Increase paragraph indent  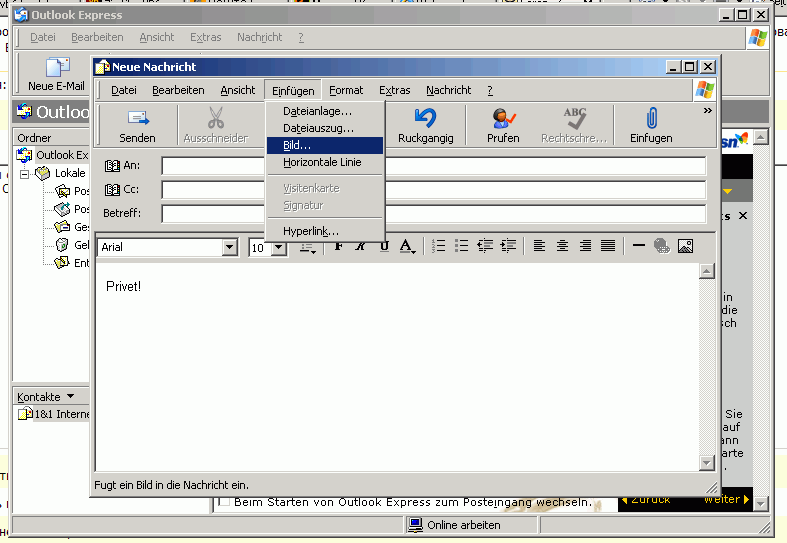[x=508, y=246]
